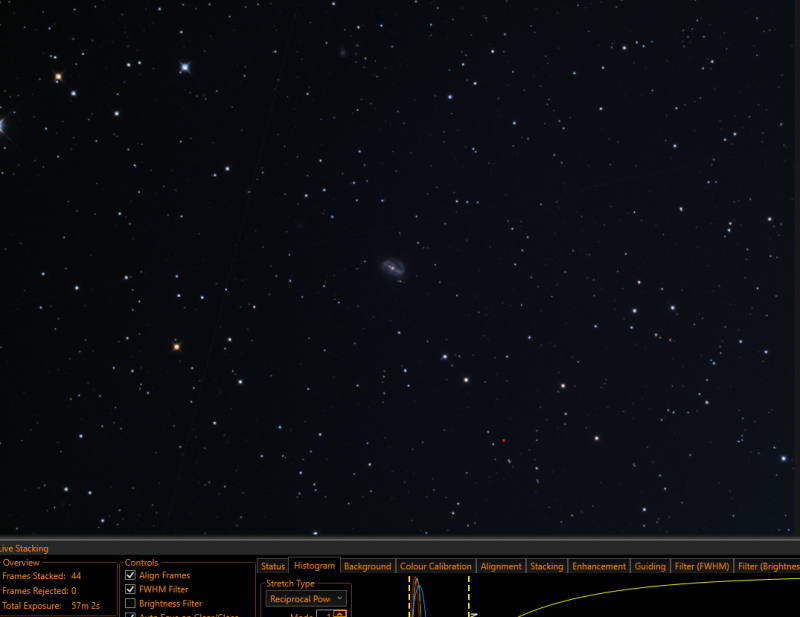Toggle the Auto Save checkbox

coord(130,614)
